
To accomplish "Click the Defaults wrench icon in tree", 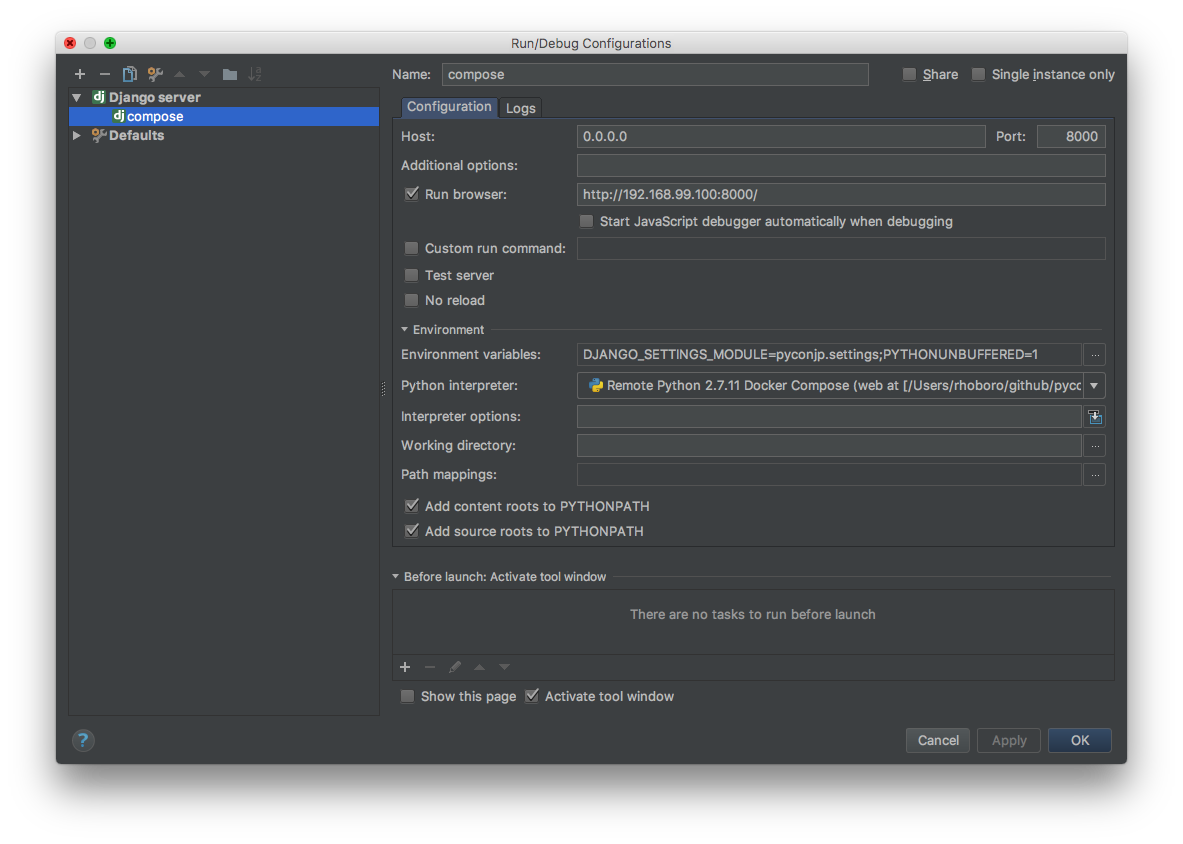I will pyautogui.click(x=99, y=135).
